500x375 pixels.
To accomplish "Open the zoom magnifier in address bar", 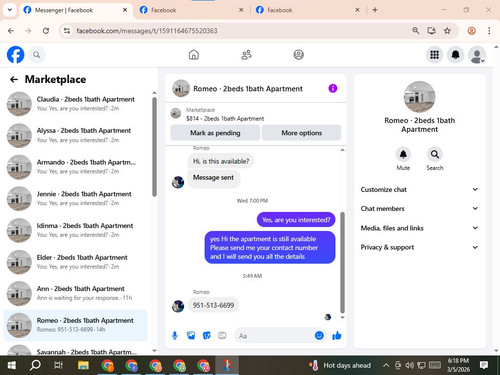I will tap(415, 31).
